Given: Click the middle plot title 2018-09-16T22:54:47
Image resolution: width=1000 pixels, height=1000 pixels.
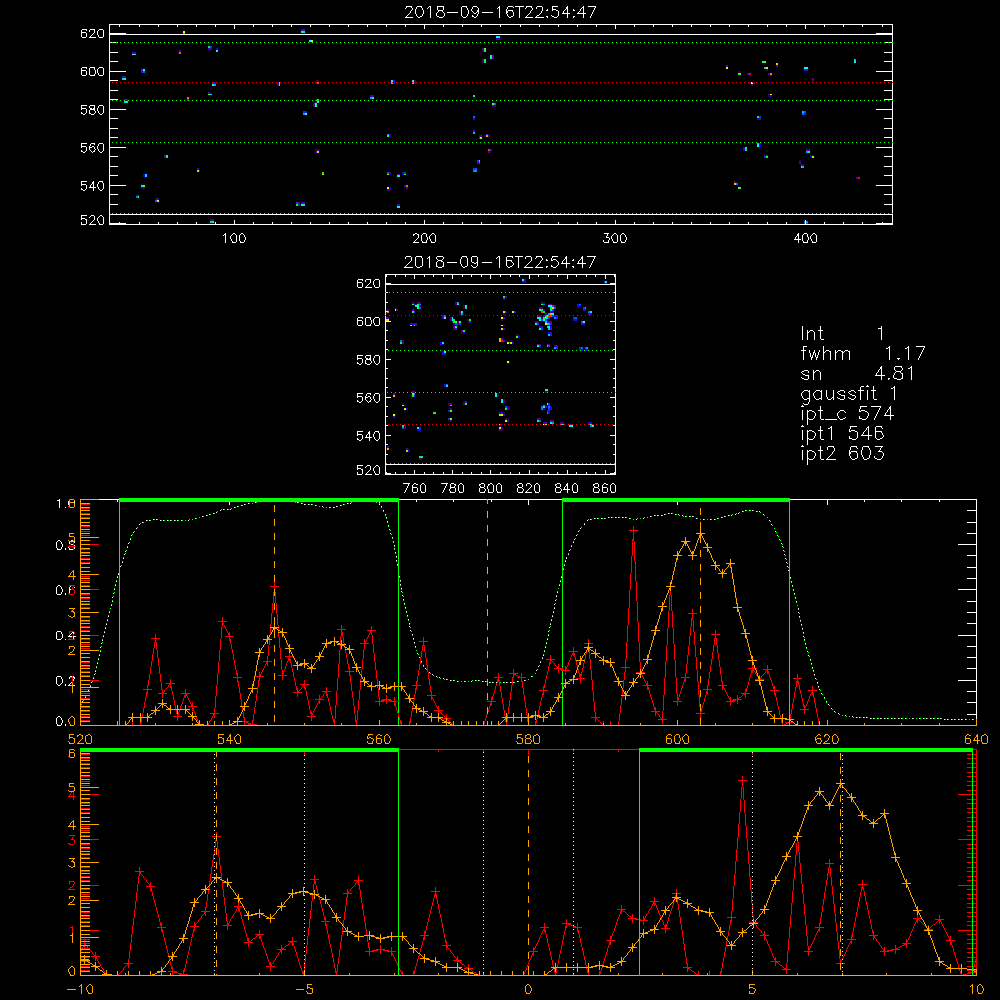Looking at the screenshot, I should pos(500,261).
